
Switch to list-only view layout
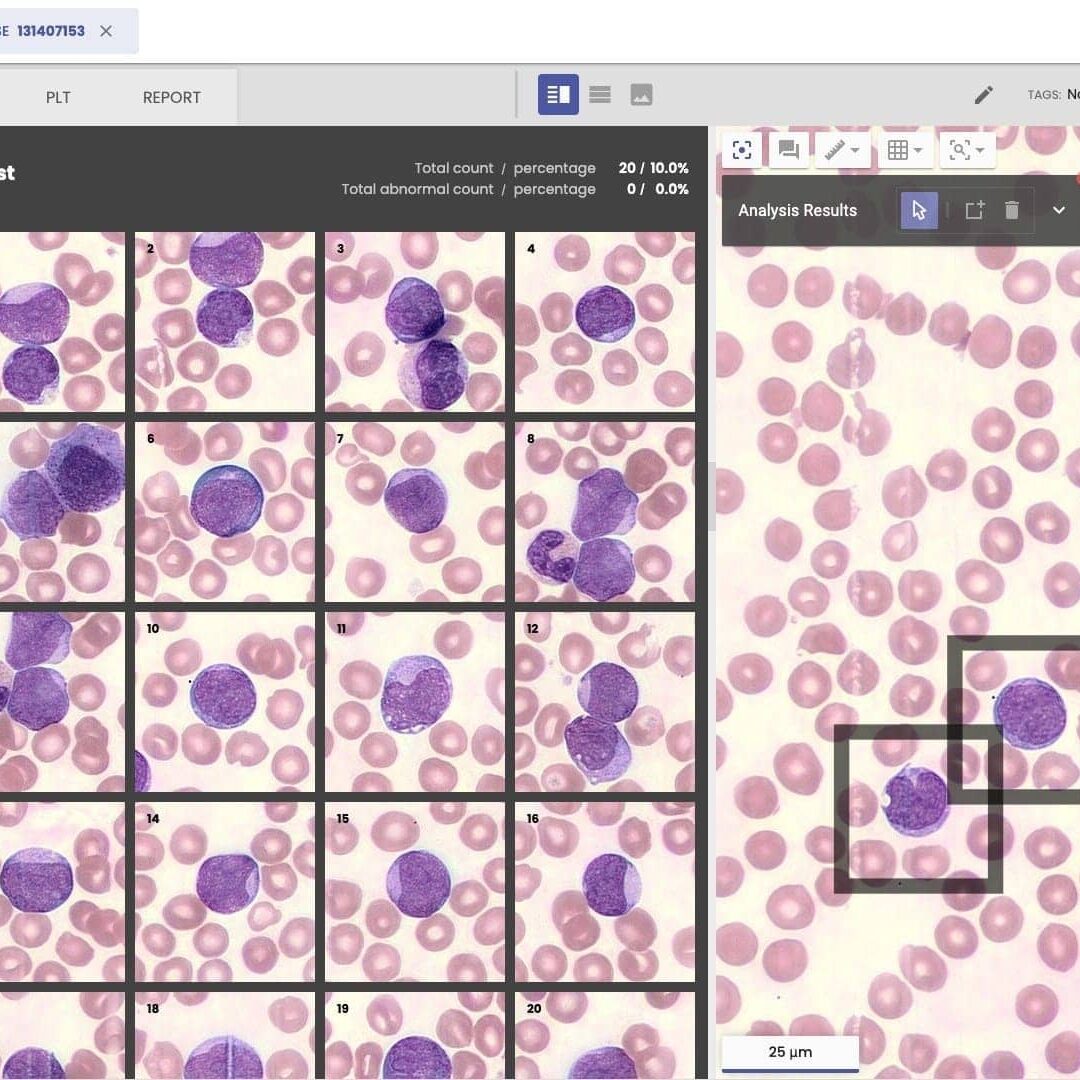coord(600,95)
